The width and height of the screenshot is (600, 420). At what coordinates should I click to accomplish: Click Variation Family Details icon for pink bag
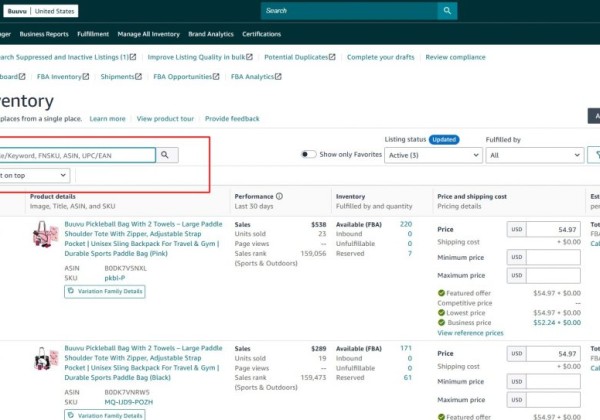click(x=72, y=291)
